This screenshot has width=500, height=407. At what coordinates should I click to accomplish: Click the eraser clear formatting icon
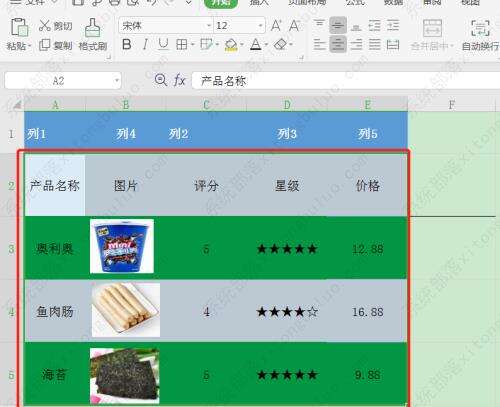(x=280, y=44)
